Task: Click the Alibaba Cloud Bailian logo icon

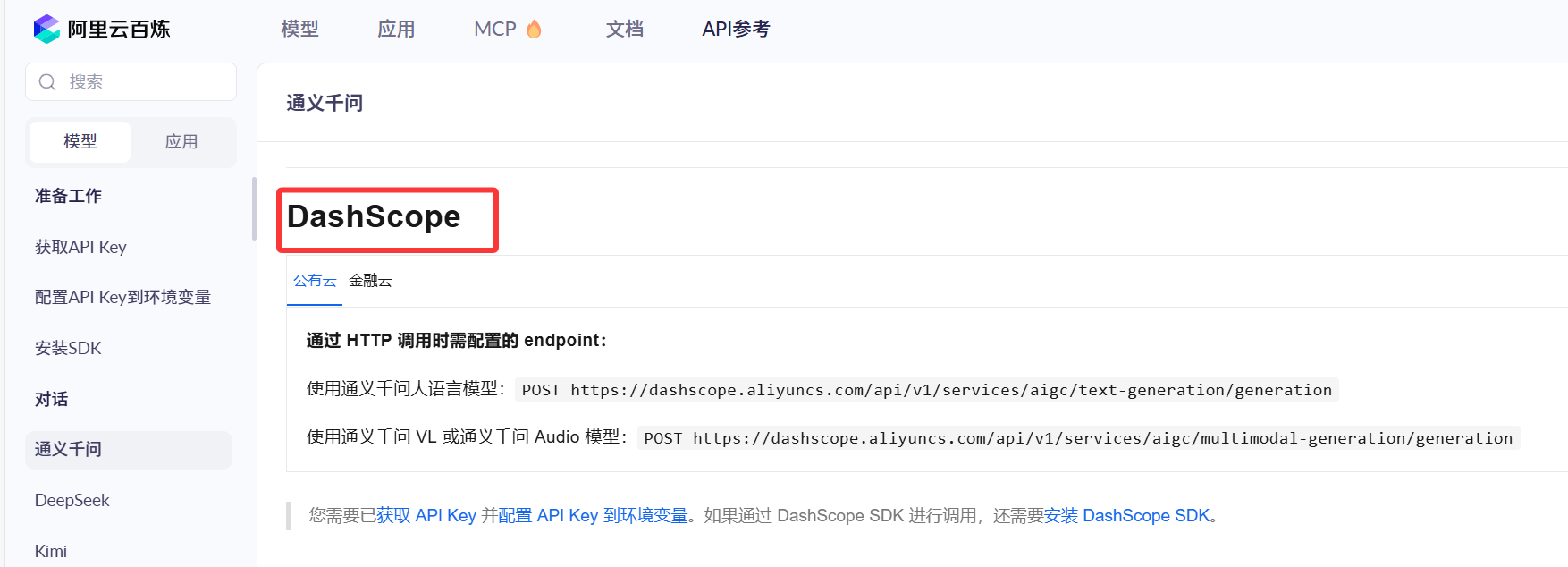Action: point(46,29)
